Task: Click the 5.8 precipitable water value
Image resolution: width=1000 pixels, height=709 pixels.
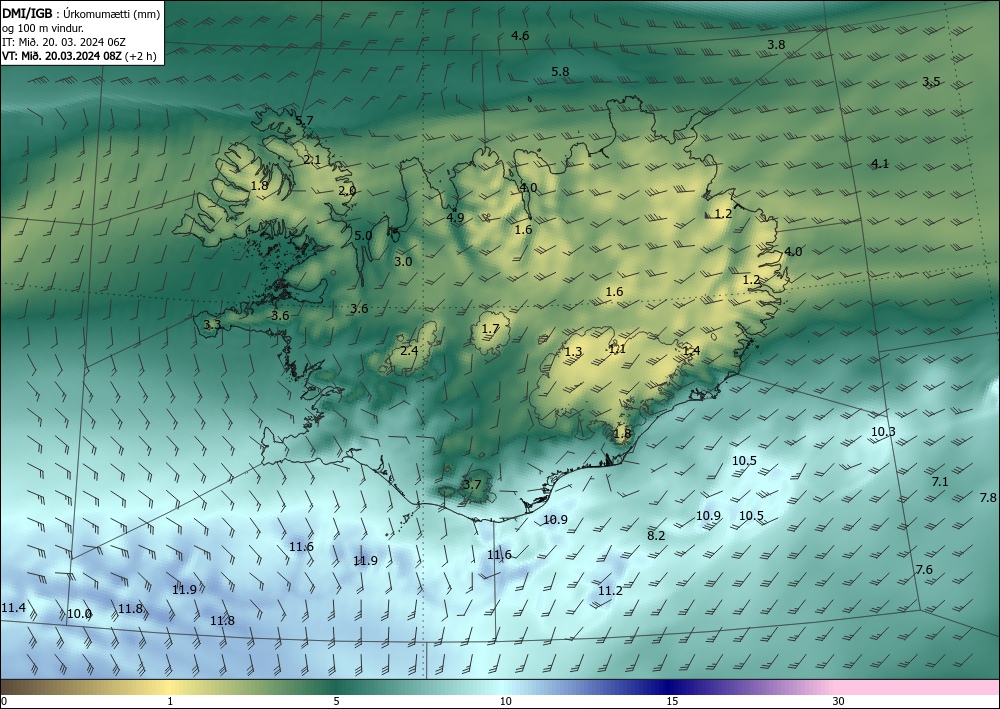Action: pyautogui.click(x=560, y=72)
